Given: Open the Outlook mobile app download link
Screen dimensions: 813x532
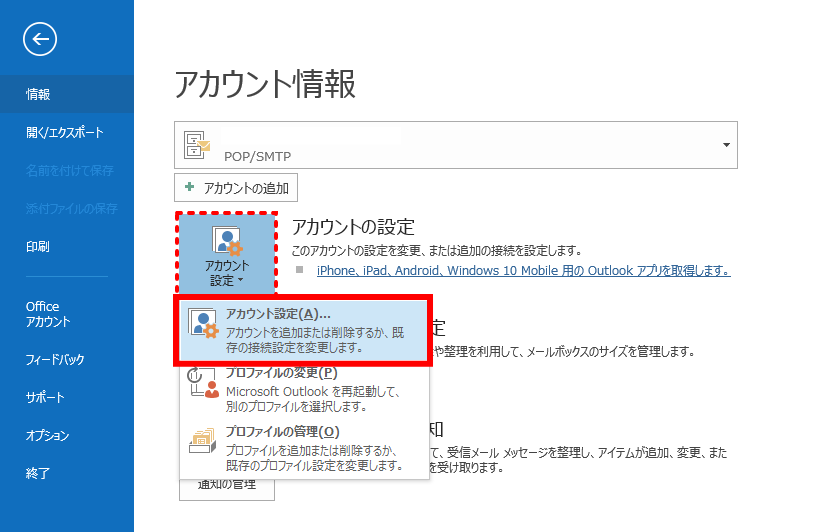Looking at the screenshot, I should pyautogui.click(x=524, y=271).
